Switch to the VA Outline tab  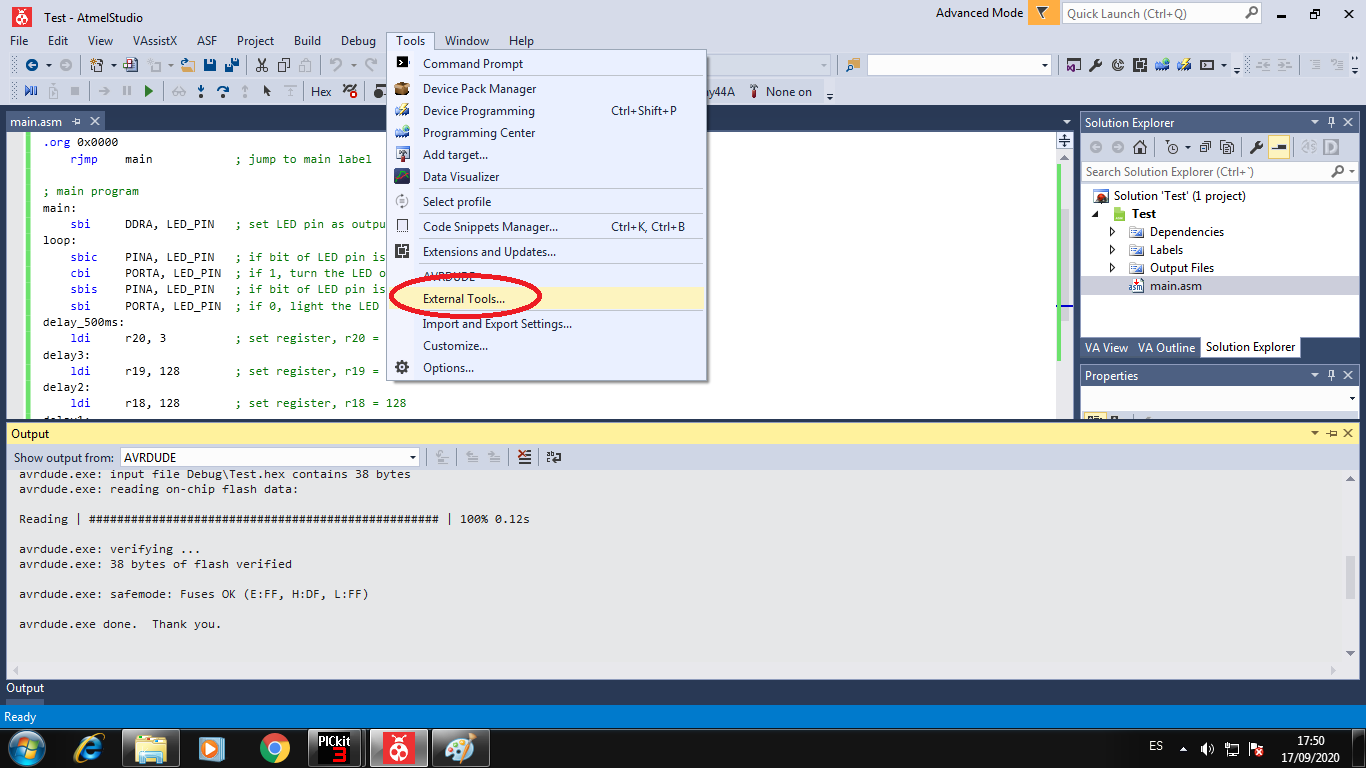[x=1166, y=348]
